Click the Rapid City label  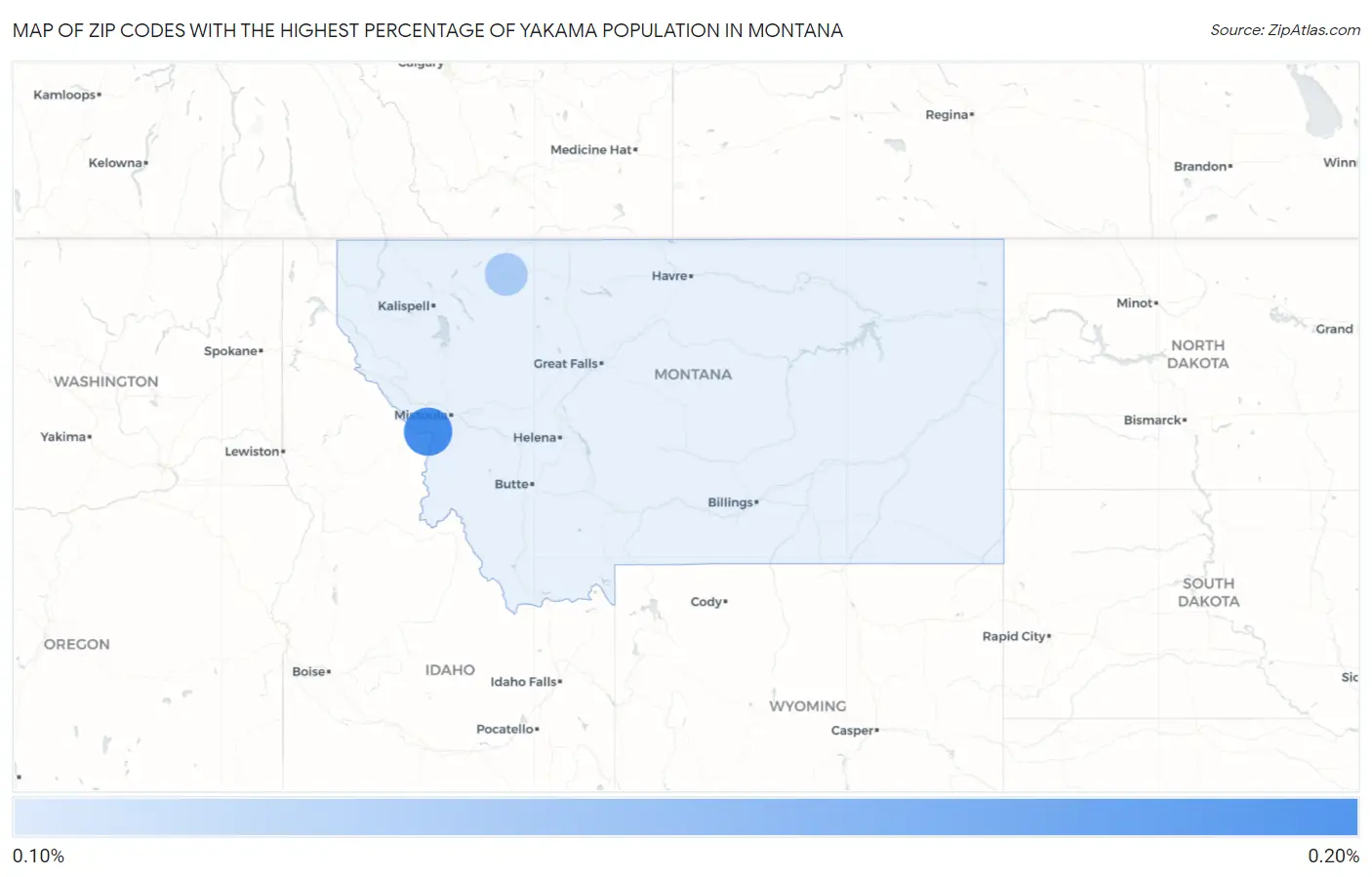coord(1017,636)
